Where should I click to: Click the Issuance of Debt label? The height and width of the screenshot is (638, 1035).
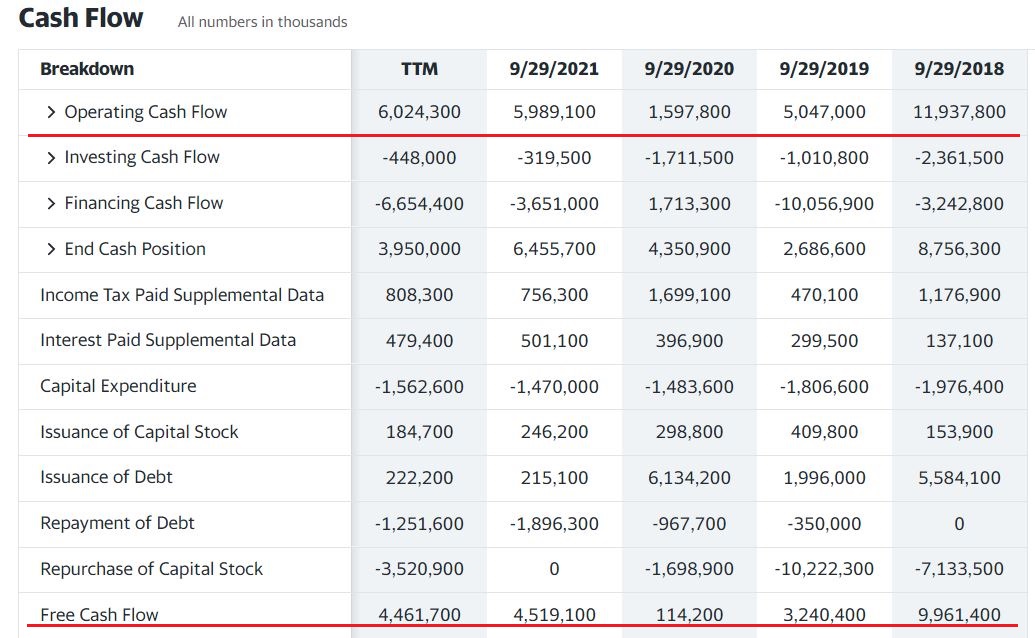(106, 477)
